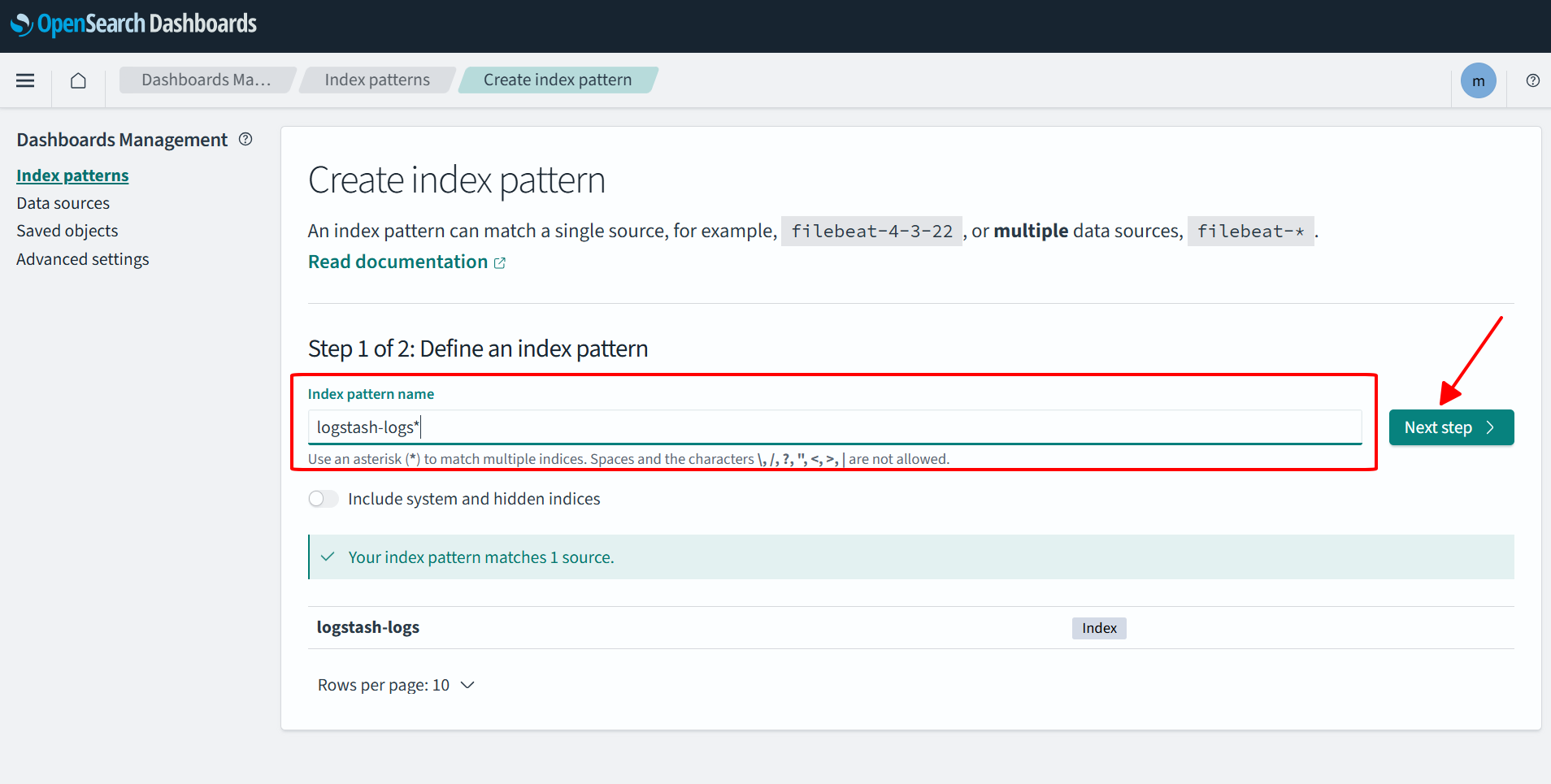This screenshot has height=784, width=1551.
Task: Click external link icon after Read documentation
Action: 500,263
